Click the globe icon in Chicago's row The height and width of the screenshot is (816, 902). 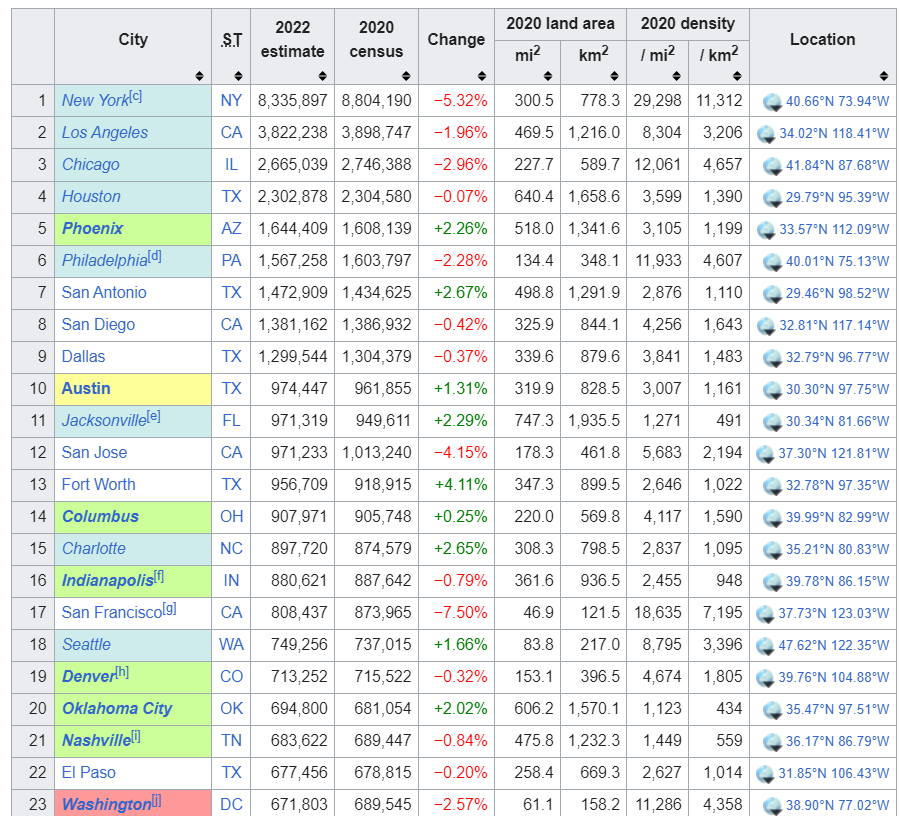point(771,166)
